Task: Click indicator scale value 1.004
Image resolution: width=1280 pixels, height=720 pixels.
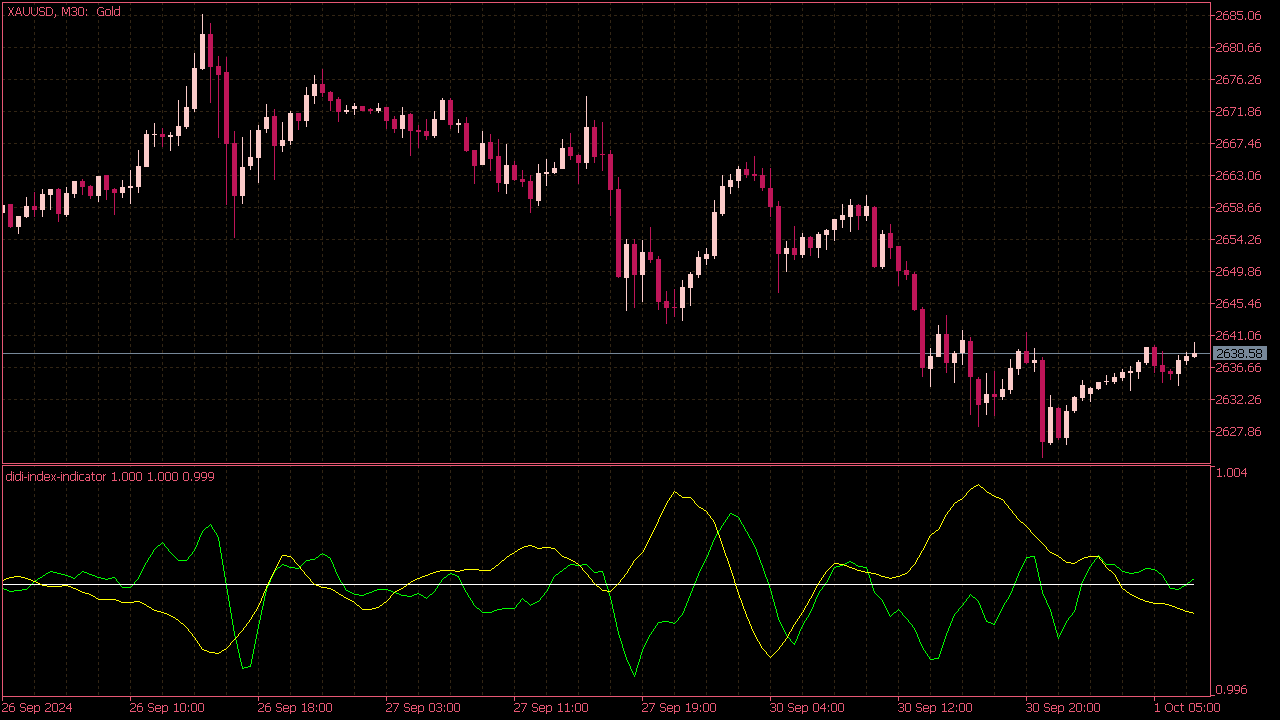Action: click(x=1232, y=473)
